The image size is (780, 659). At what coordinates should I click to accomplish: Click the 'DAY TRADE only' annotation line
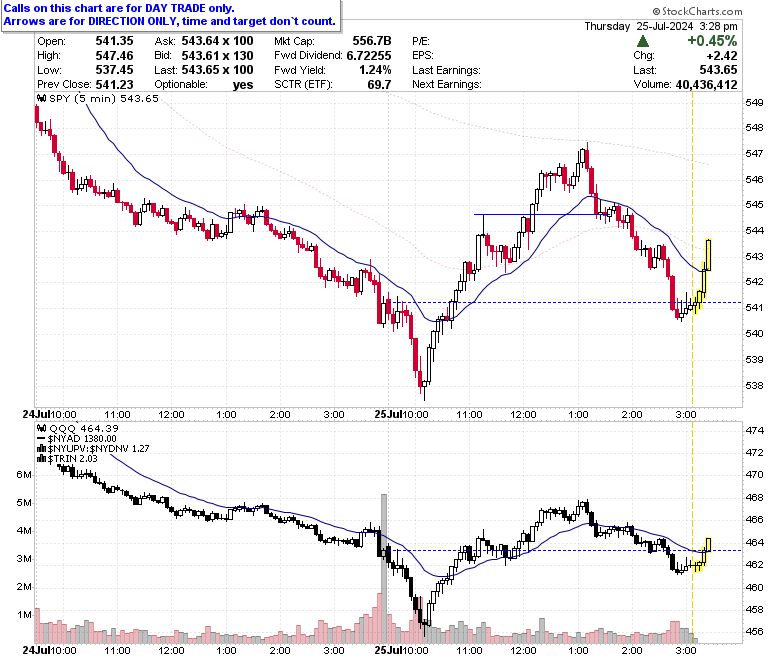(x=119, y=8)
